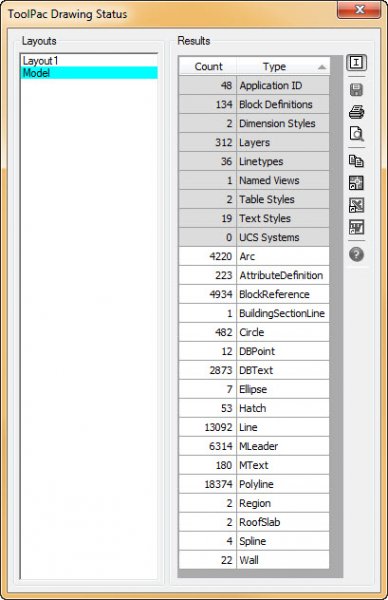Click the toolbar icon below the copy icon

[x=356, y=183]
